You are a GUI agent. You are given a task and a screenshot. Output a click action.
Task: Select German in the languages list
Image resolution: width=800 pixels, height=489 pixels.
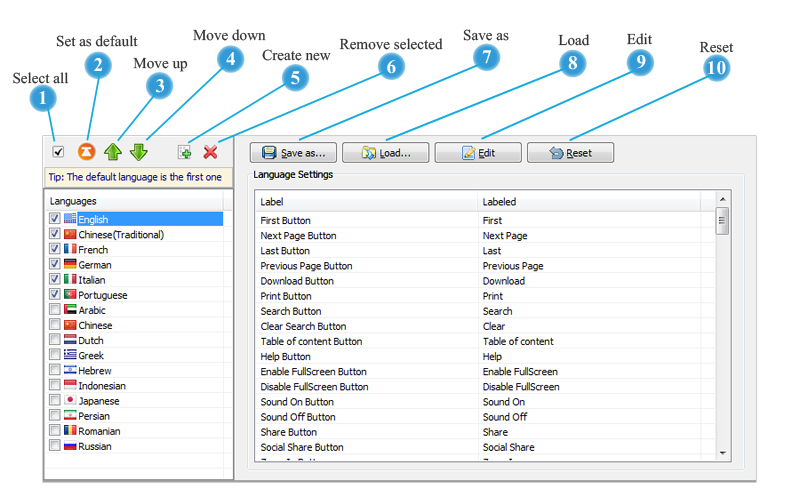pyautogui.click(x=95, y=265)
